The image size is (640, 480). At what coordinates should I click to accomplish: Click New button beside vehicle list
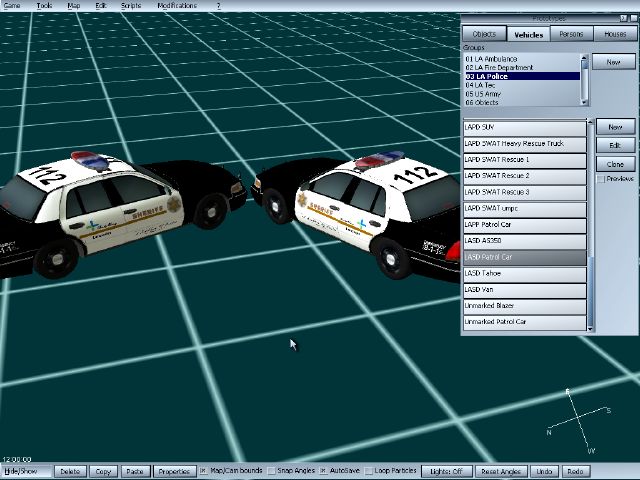pos(616,127)
